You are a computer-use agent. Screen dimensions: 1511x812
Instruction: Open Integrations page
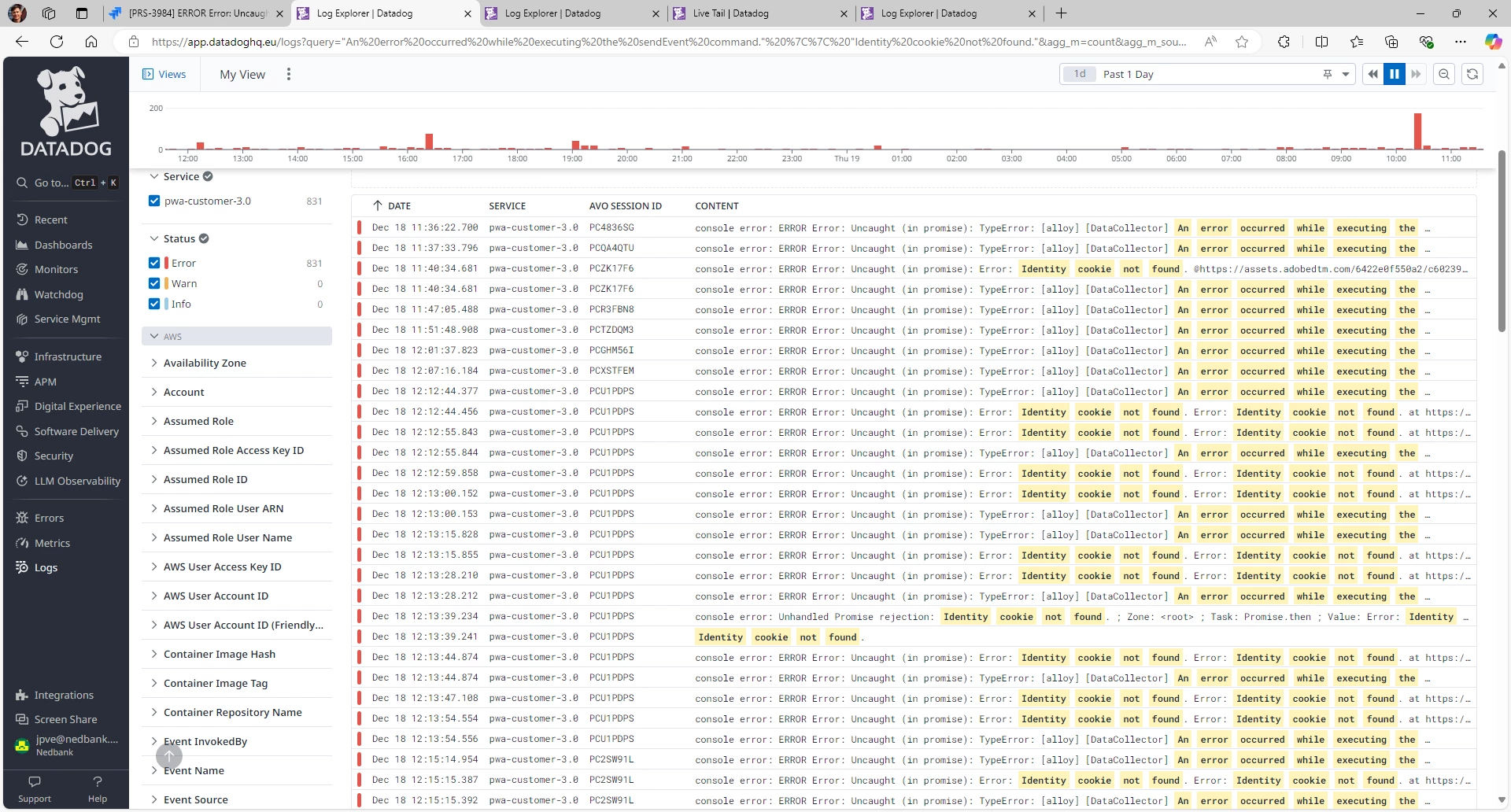(64, 695)
